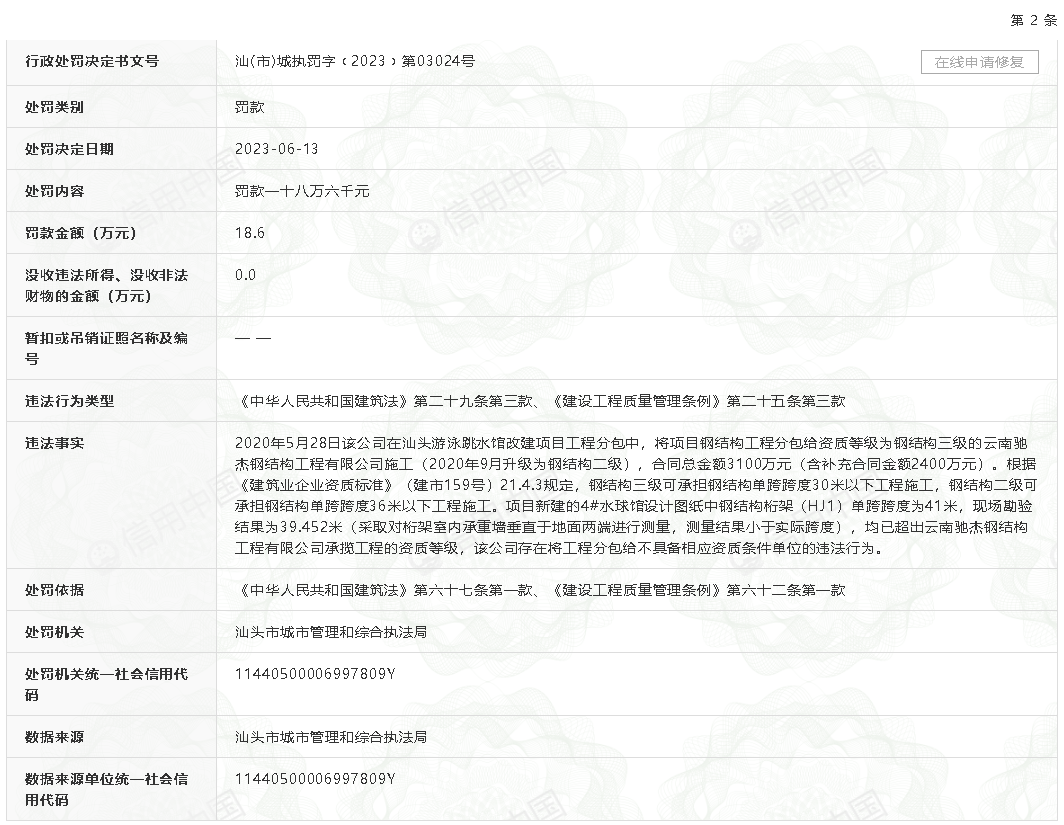The width and height of the screenshot is (1064, 825).
Task: Click the 处罚类别 label
Action: click(54, 107)
